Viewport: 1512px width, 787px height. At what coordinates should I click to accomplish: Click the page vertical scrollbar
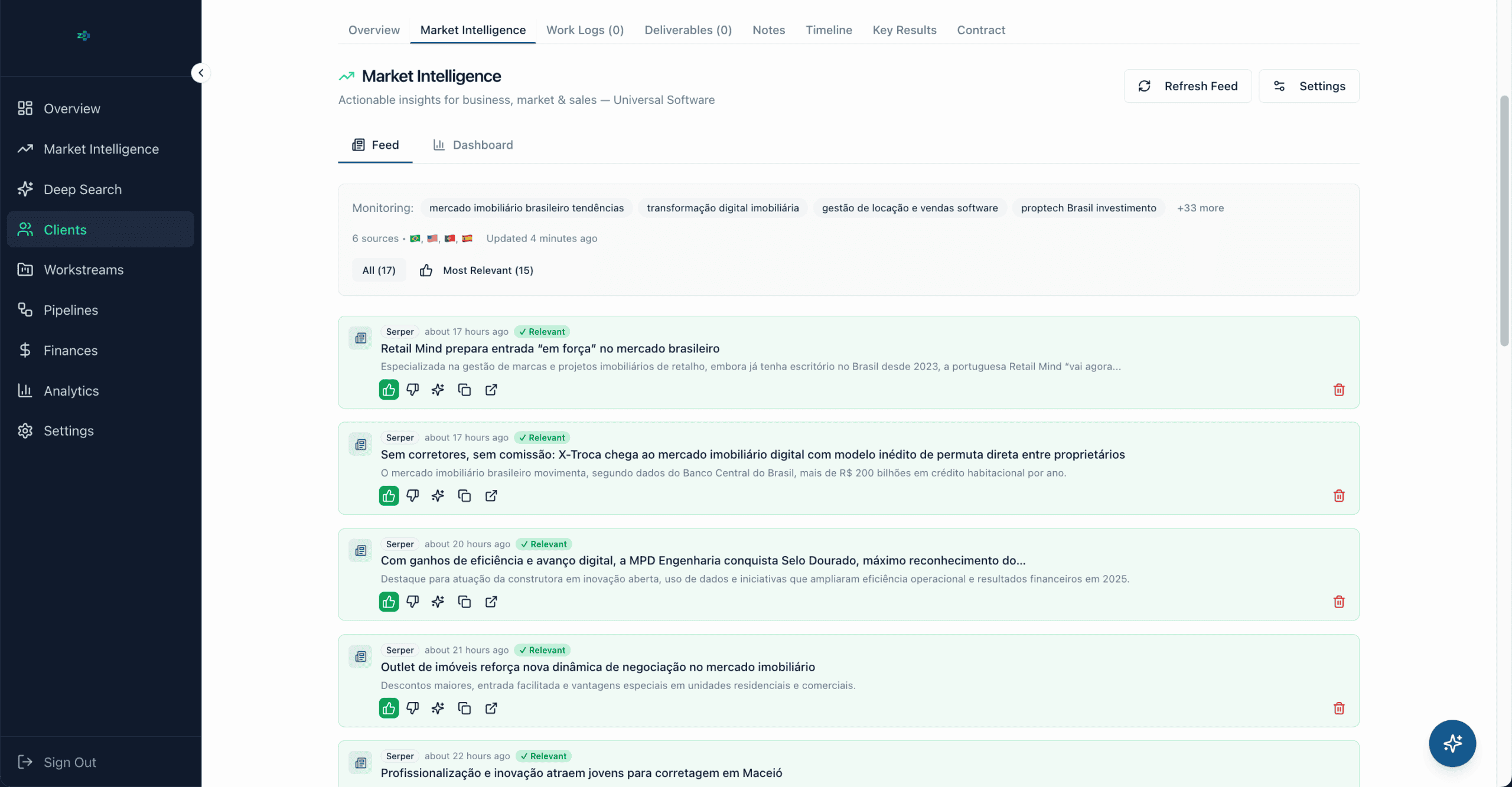[1504, 221]
